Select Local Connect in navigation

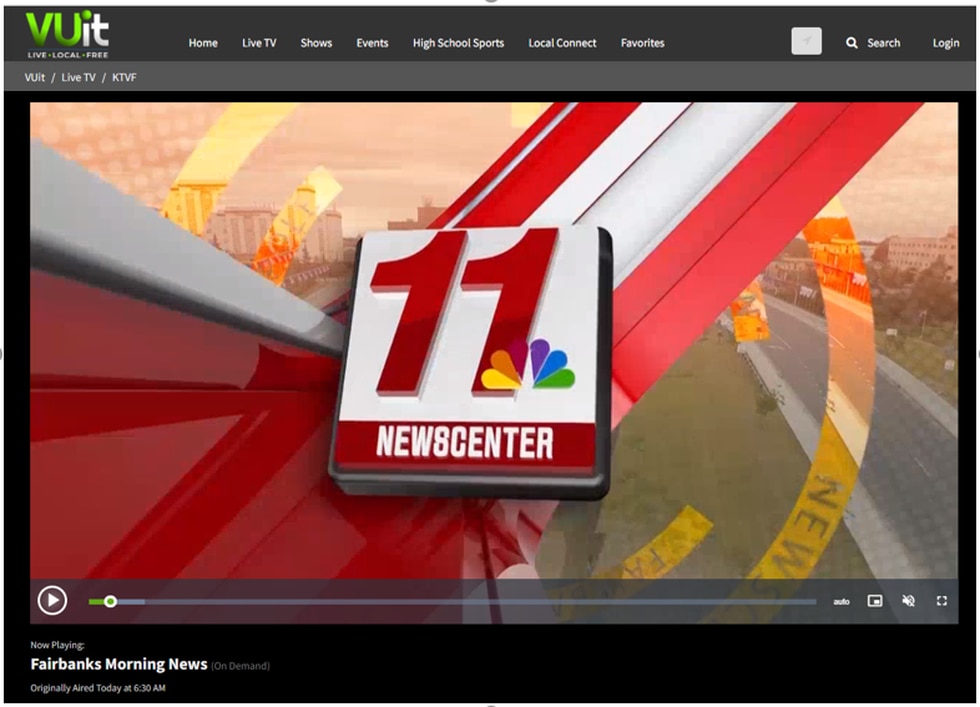click(562, 43)
